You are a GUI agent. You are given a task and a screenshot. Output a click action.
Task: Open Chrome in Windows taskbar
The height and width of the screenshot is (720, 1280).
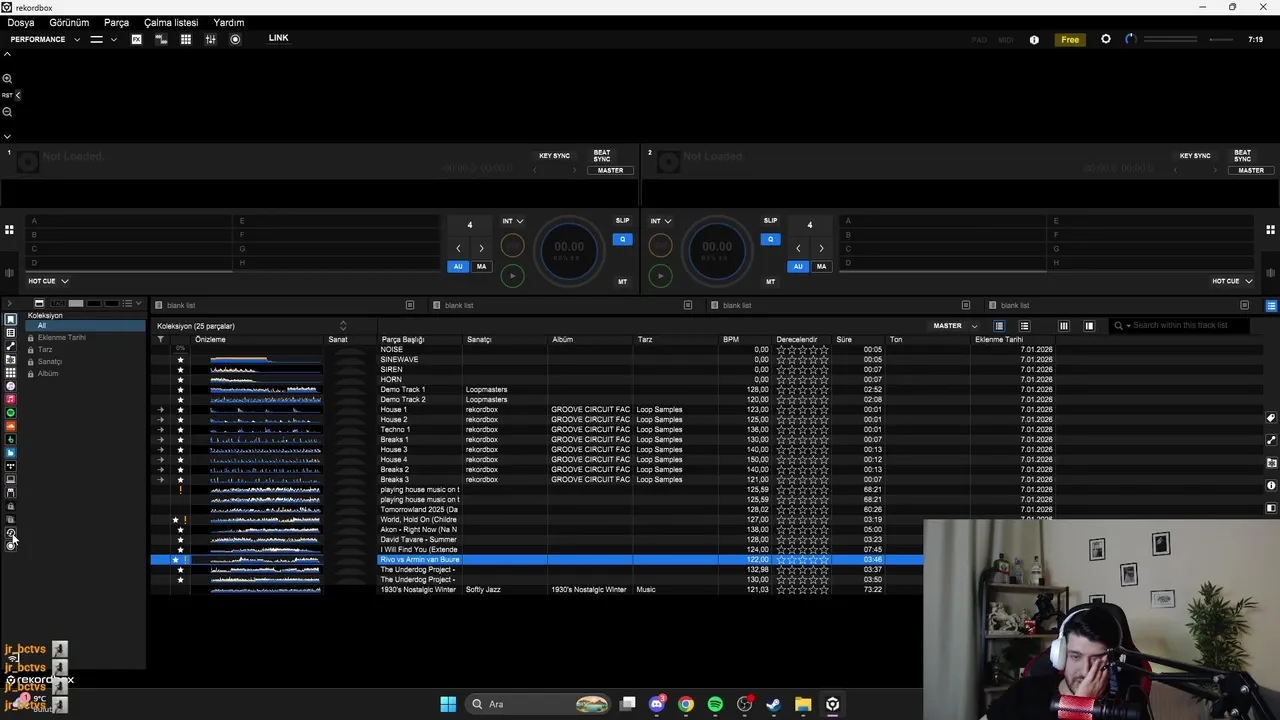pyautogui.click(x=685, y=704)
